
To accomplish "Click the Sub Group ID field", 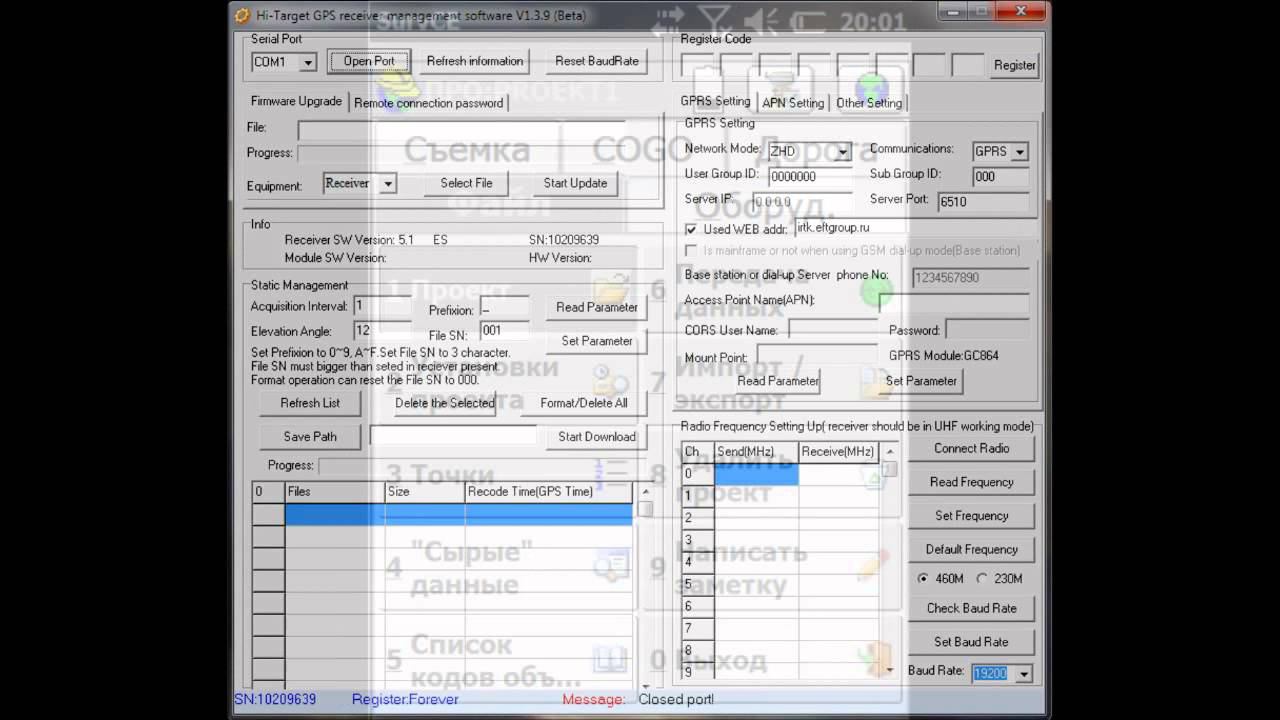I will pyautogui.click(x=1001, y=177).
